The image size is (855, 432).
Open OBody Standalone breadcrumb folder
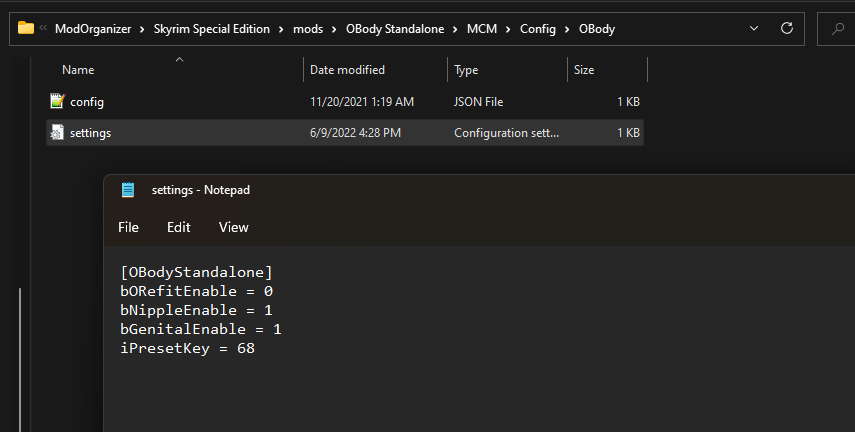click(x=395, y=29)
